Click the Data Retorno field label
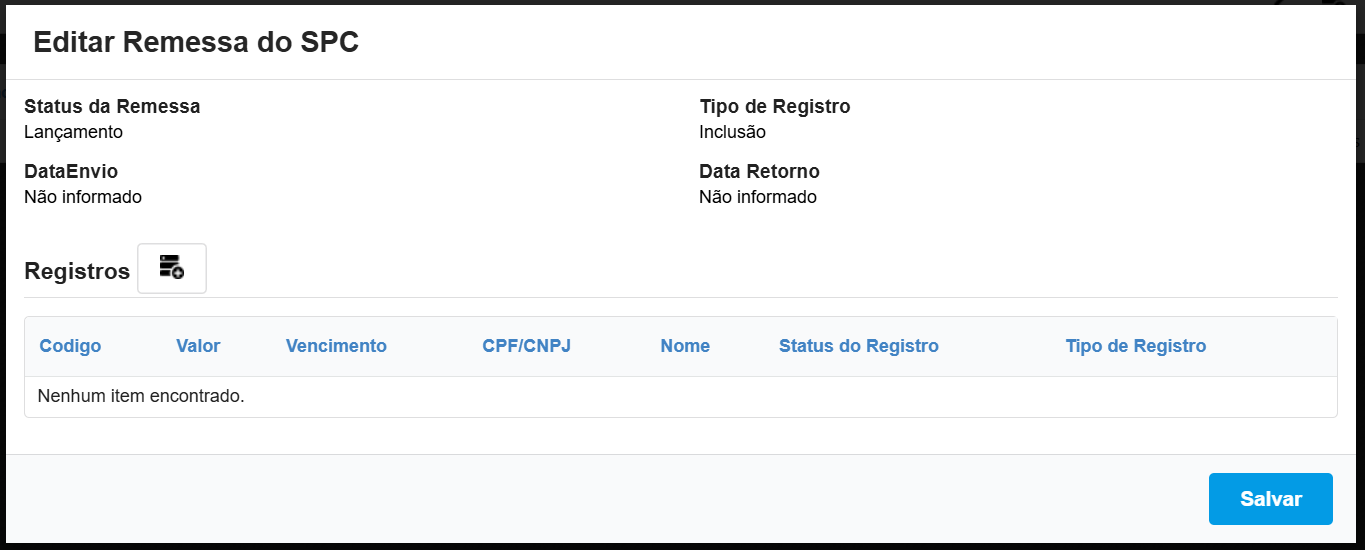 [759, 171]
